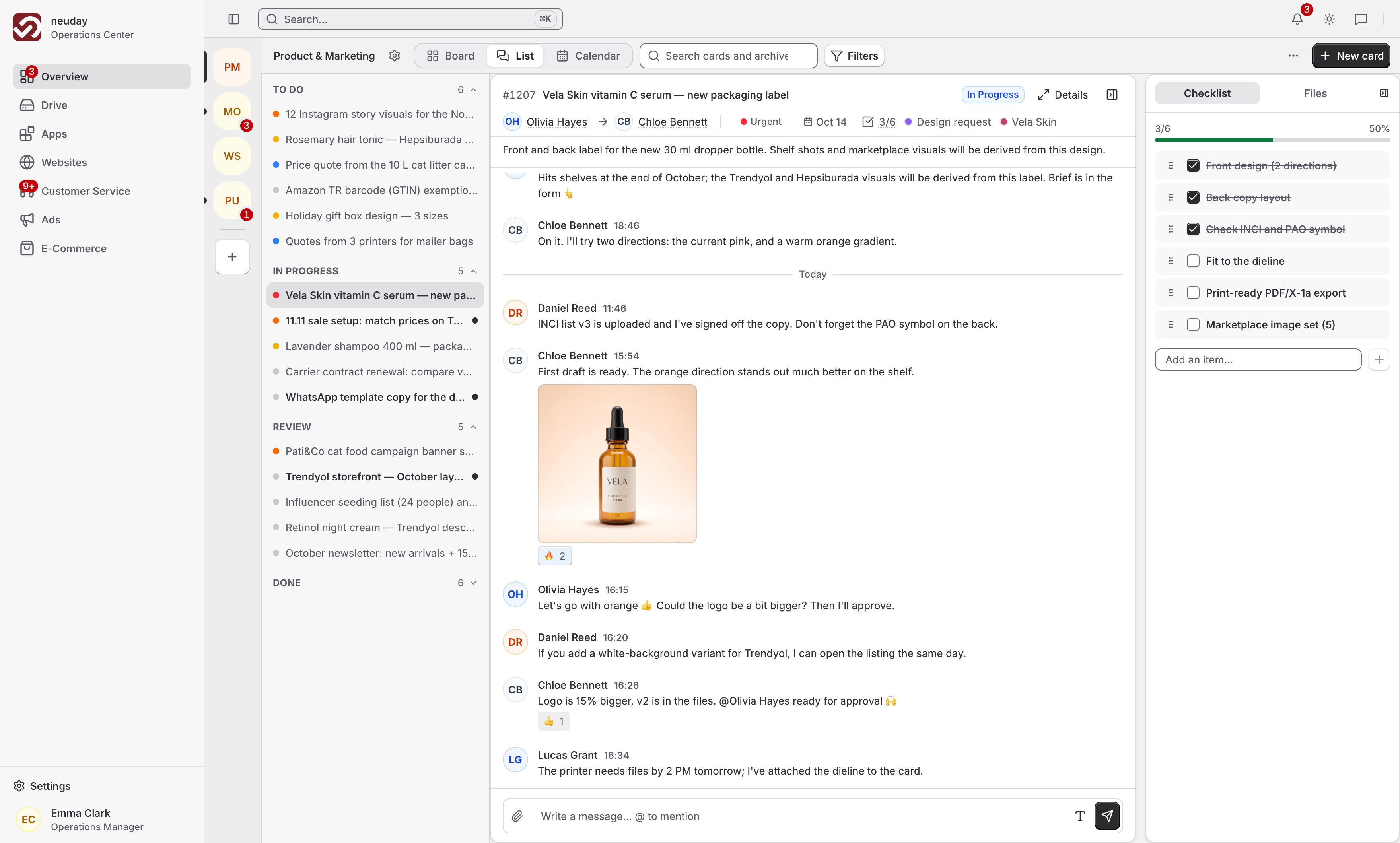Click the add checklist item plus button

click(1379, 359)
